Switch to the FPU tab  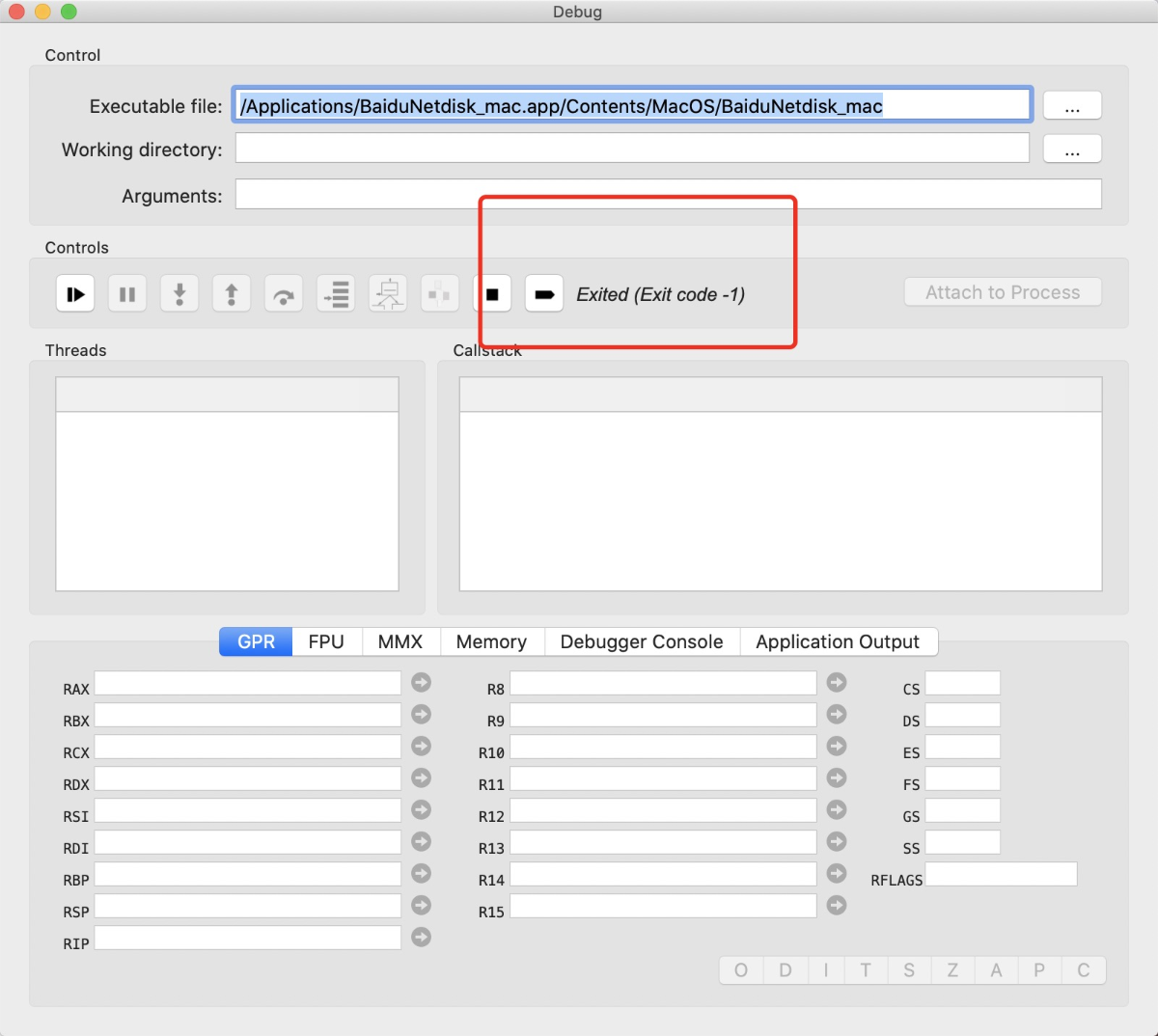326,641
